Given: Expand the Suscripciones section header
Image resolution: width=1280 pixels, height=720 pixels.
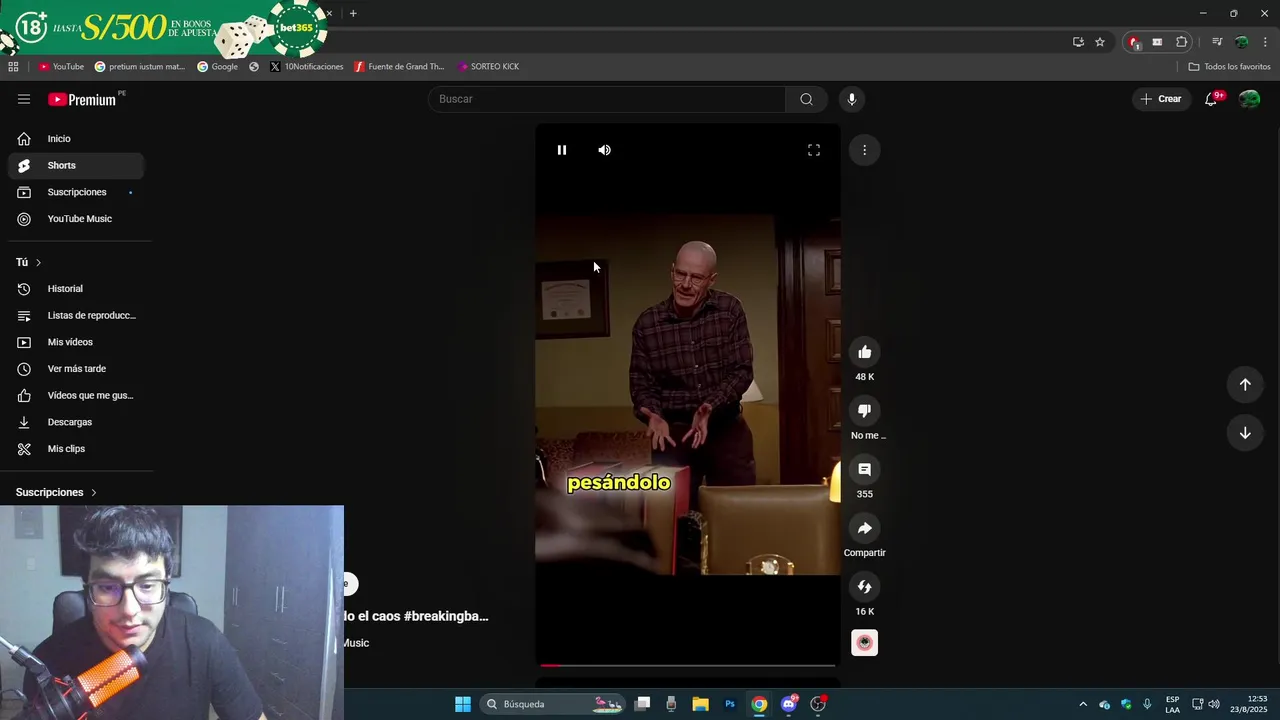Looking at the screenshot, I should tap(57, 492).
